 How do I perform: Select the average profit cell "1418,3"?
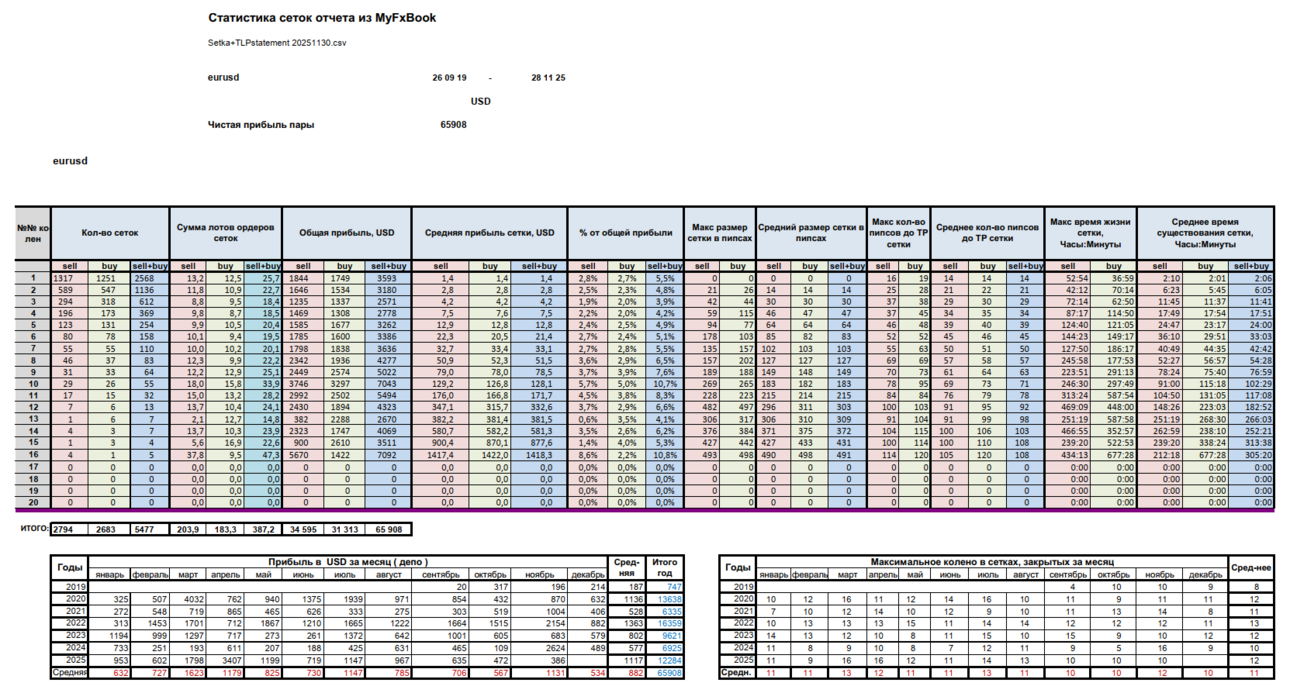[x=541, y=454]
